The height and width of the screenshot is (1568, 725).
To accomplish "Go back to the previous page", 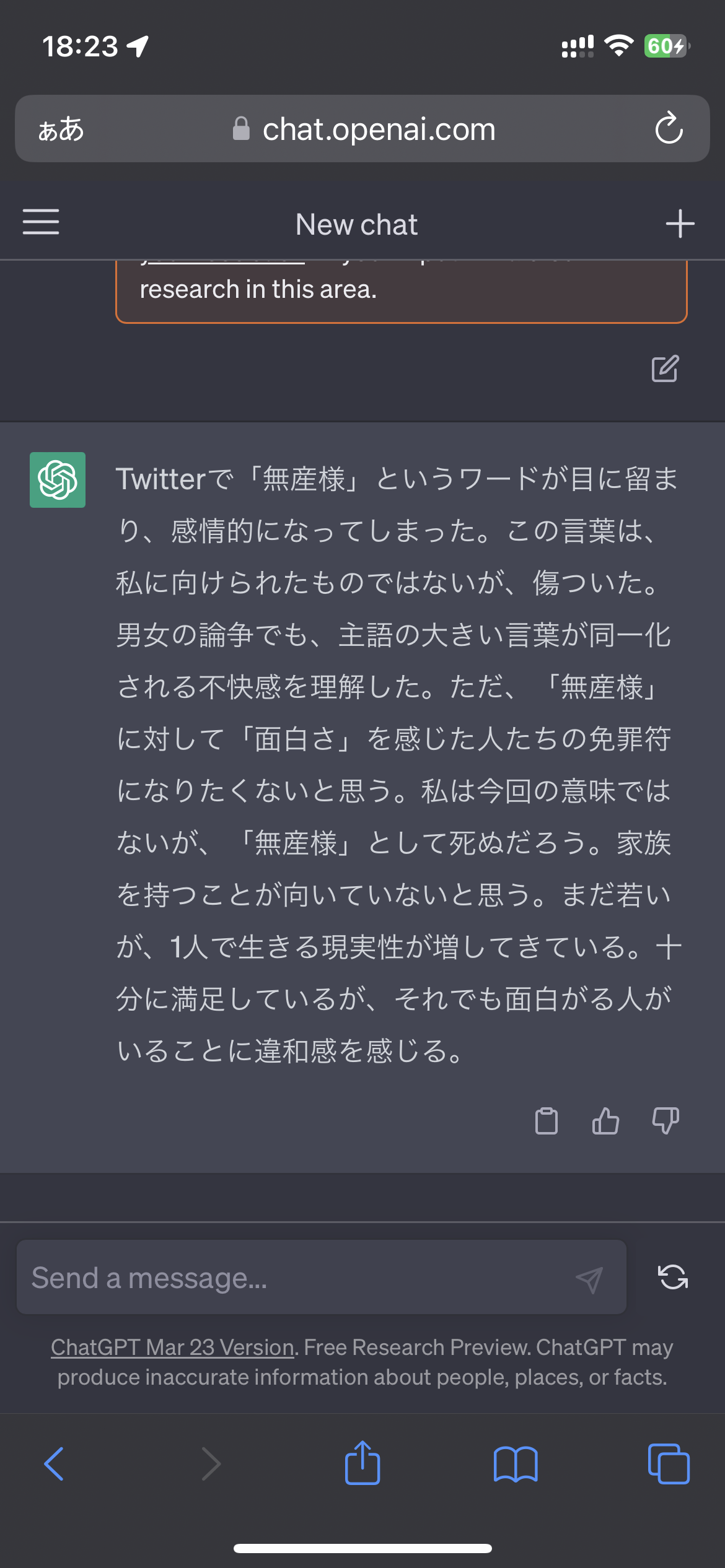I will click(55, 1464).
